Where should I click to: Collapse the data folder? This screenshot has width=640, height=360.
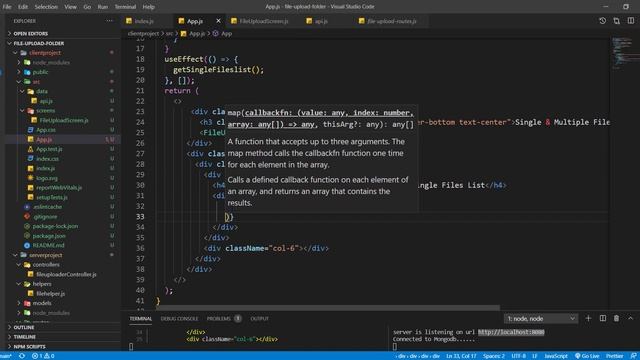[42, 91]
